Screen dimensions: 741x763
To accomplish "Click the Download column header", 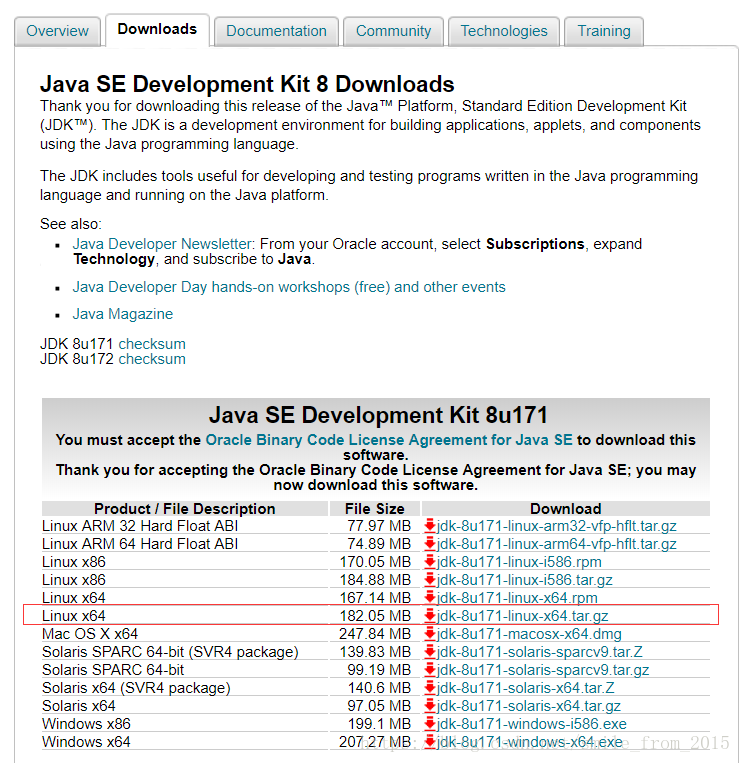I will (x=566, y=509).
